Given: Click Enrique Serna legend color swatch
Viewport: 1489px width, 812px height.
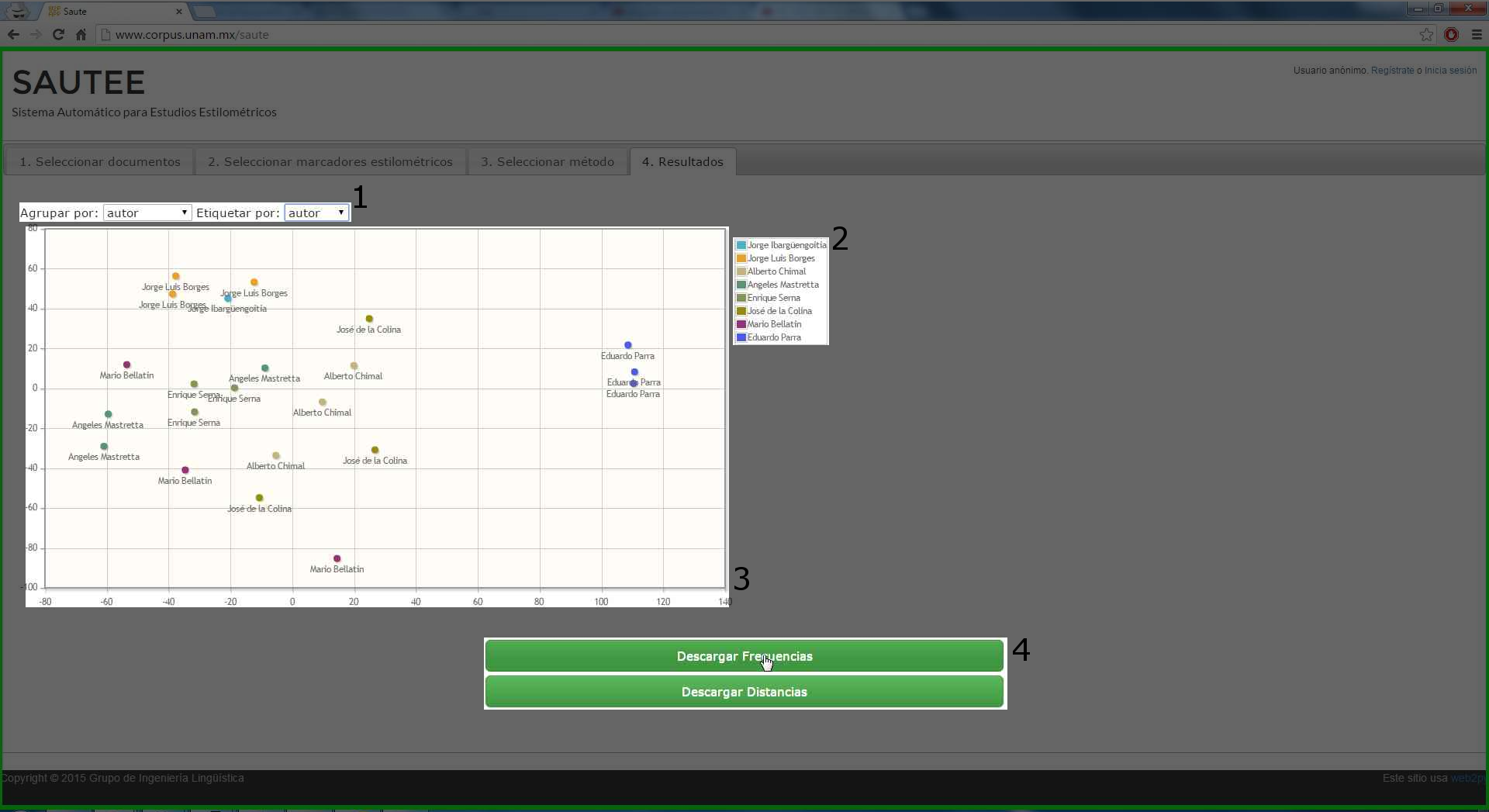Looking at the screenshot, I should click(741, 298).
